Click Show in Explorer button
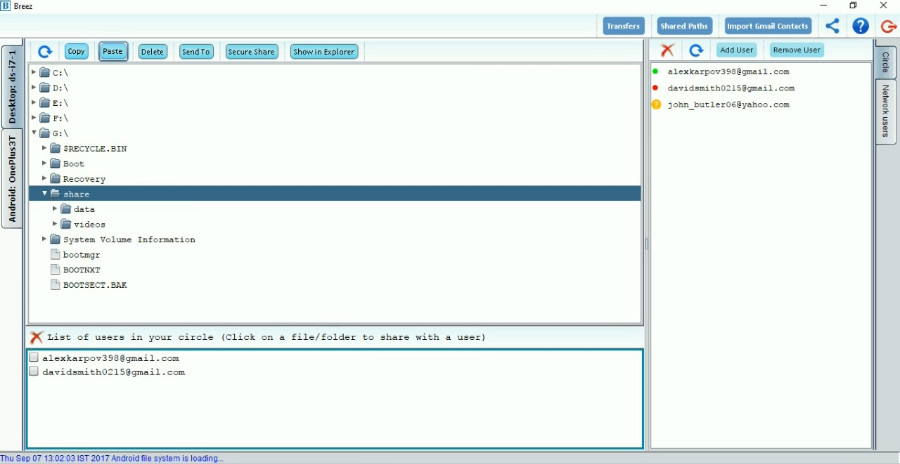This screenshot has width=900, height=464. [324, 52]
